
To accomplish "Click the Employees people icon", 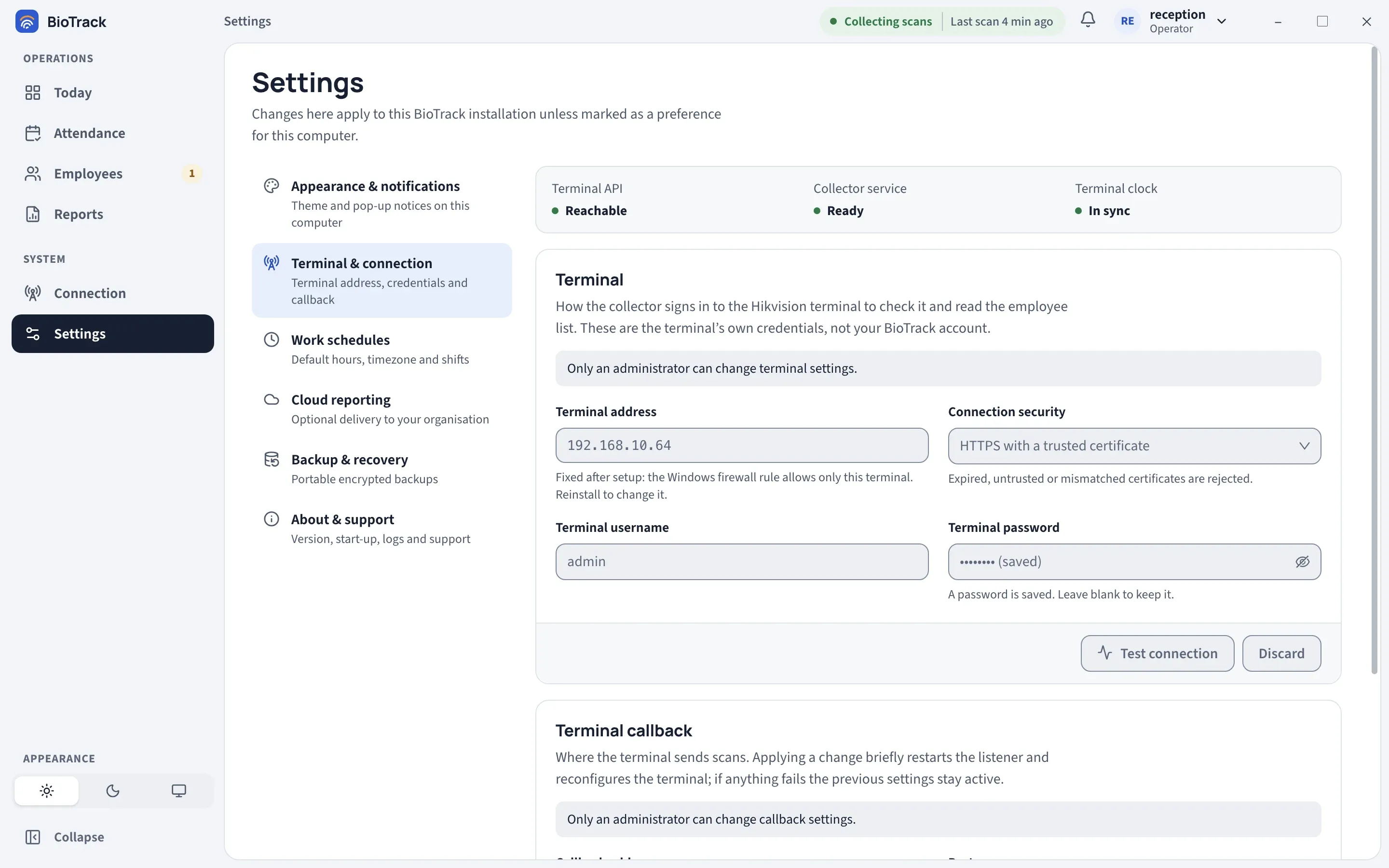I will pyautogui.click(x=33, y=174).
